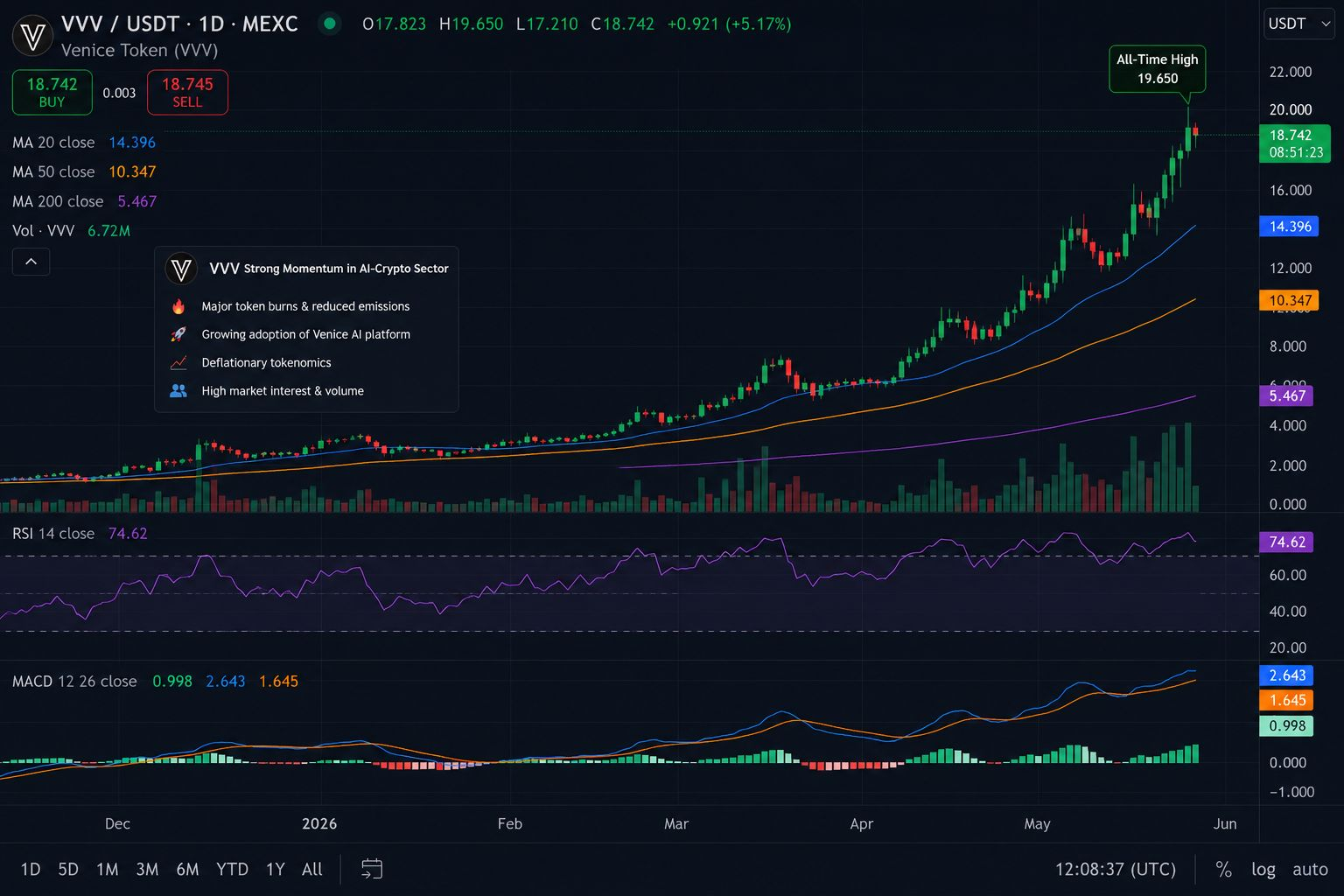The height and width of the screenshot is (896, 1344).
Task: Click the orange 10.347 price tag
Action: 1290,300
